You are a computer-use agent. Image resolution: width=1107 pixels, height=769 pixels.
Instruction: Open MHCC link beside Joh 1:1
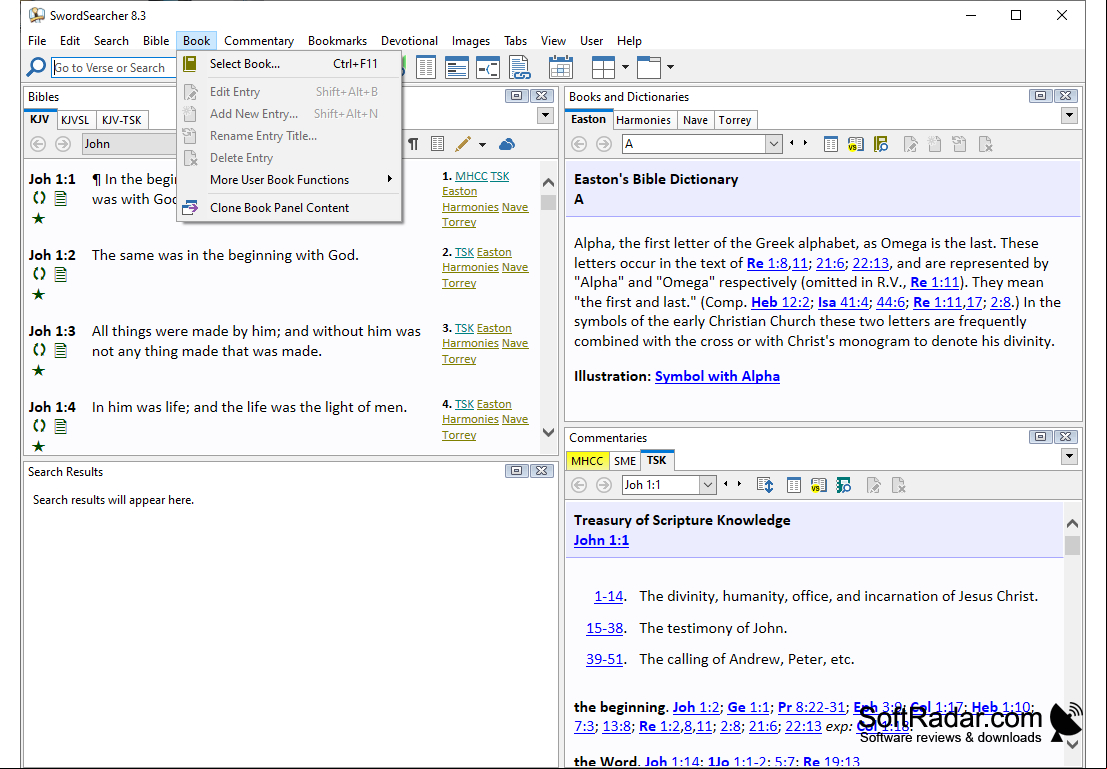[471, 176]
